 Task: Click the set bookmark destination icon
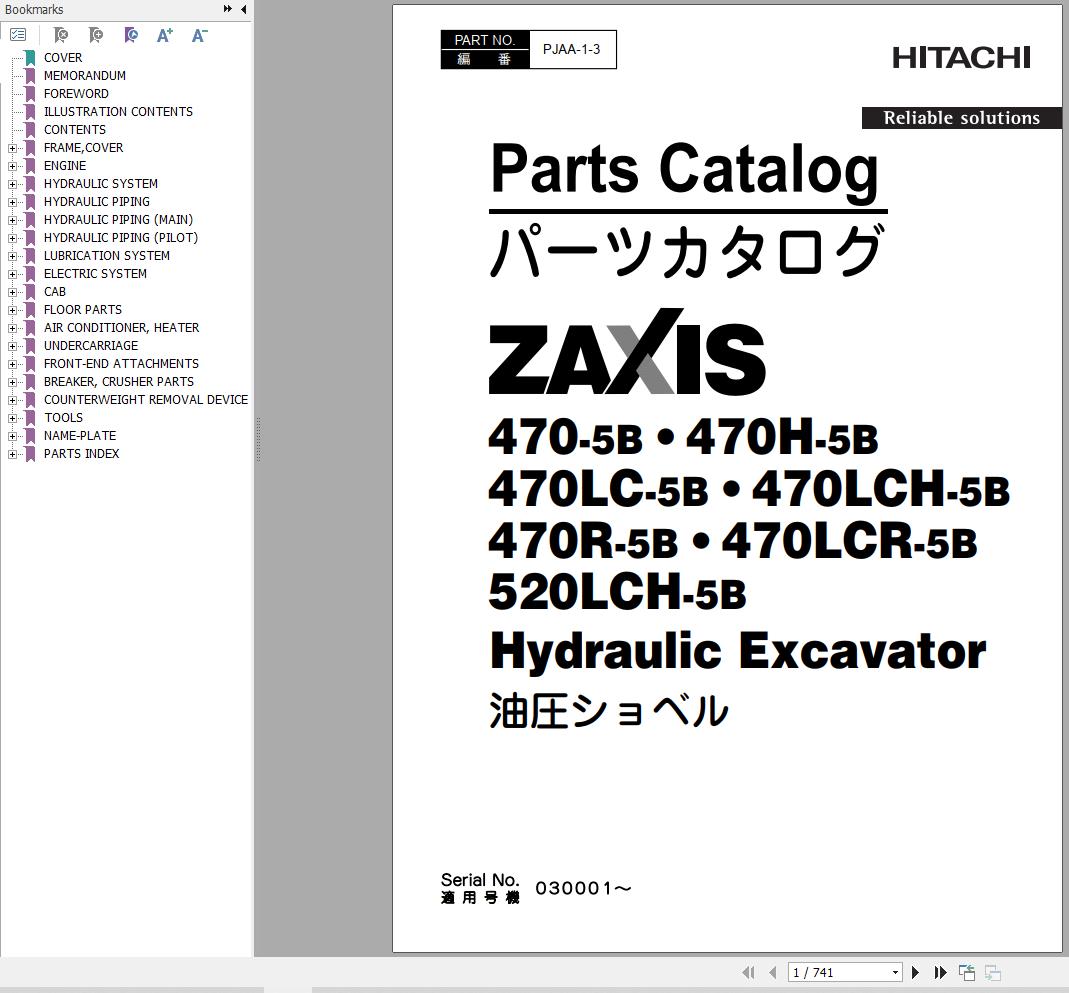(x=131, y=35)
